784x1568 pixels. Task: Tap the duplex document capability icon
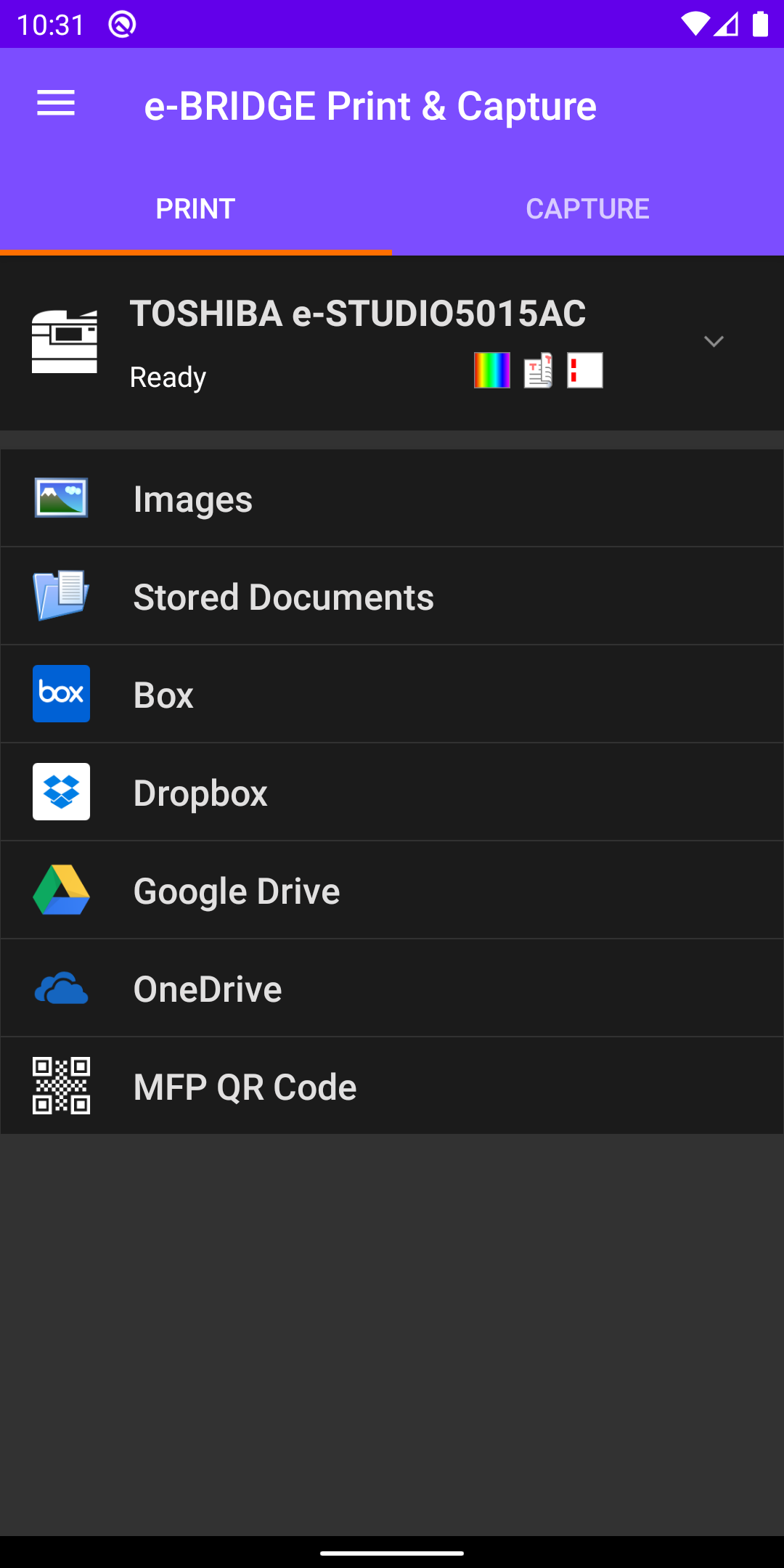point(539,370)
